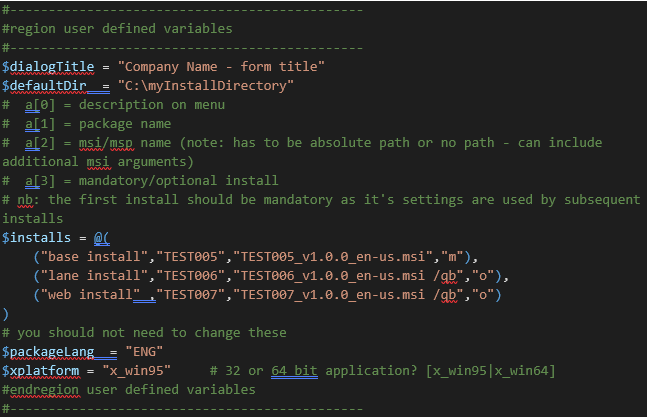647x420 pixels.
Task: Click the $packageLang variable
Action: (x=50, y=352)
